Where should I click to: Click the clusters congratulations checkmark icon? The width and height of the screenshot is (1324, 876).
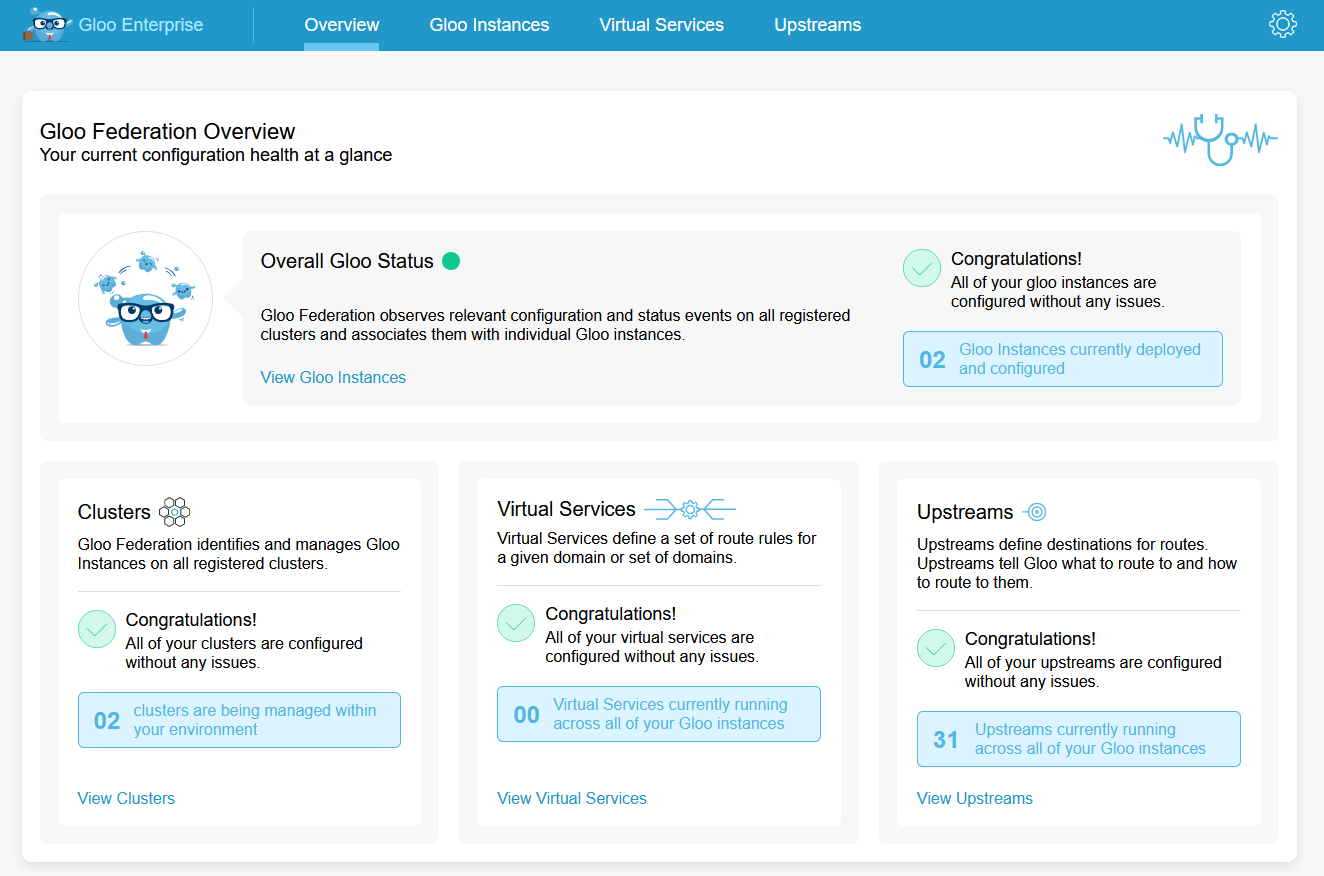(97, 629)
